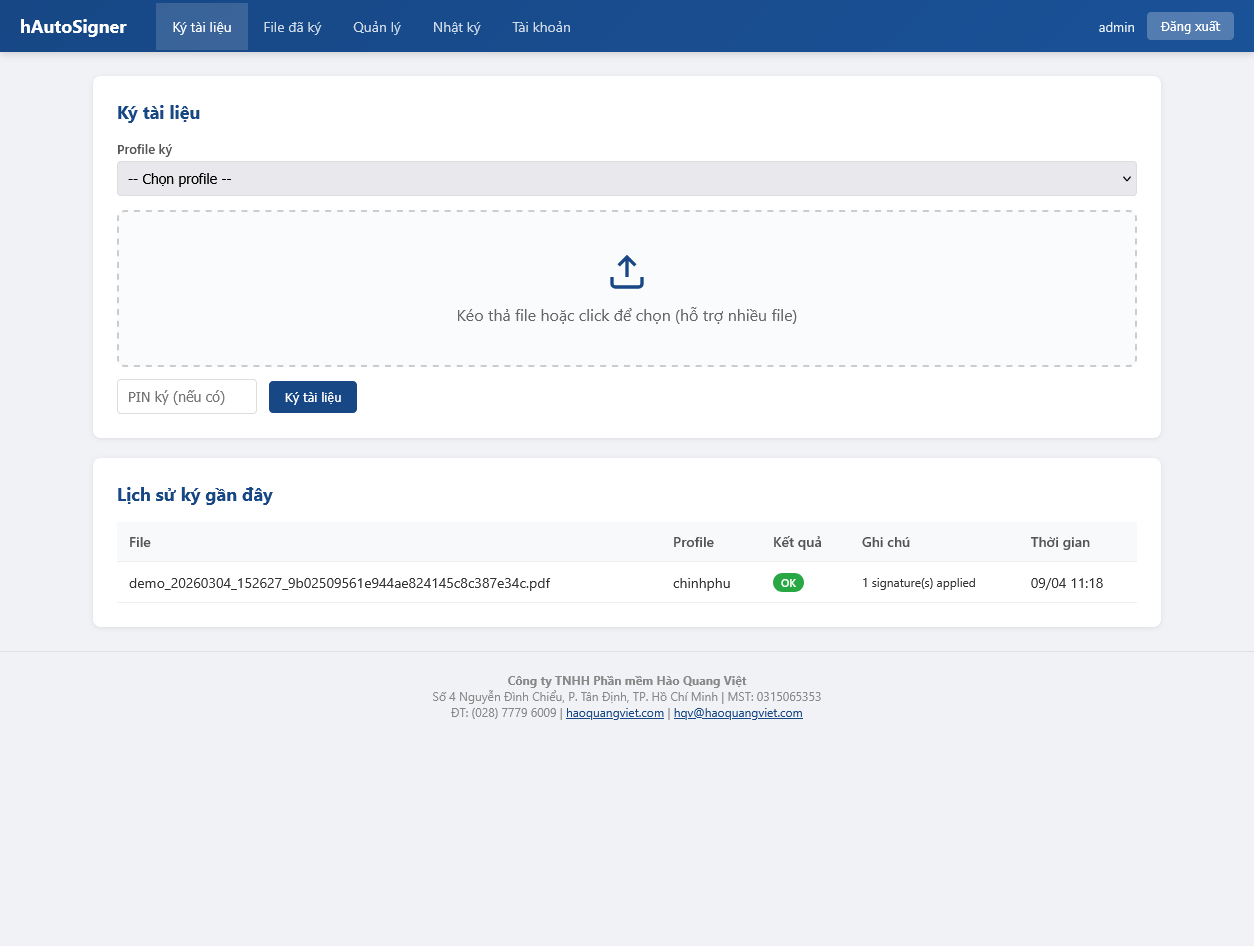Open the Profile ký dropdown
The height and width of the screenshot is (946, 1254).
click(x=627, y=179)
